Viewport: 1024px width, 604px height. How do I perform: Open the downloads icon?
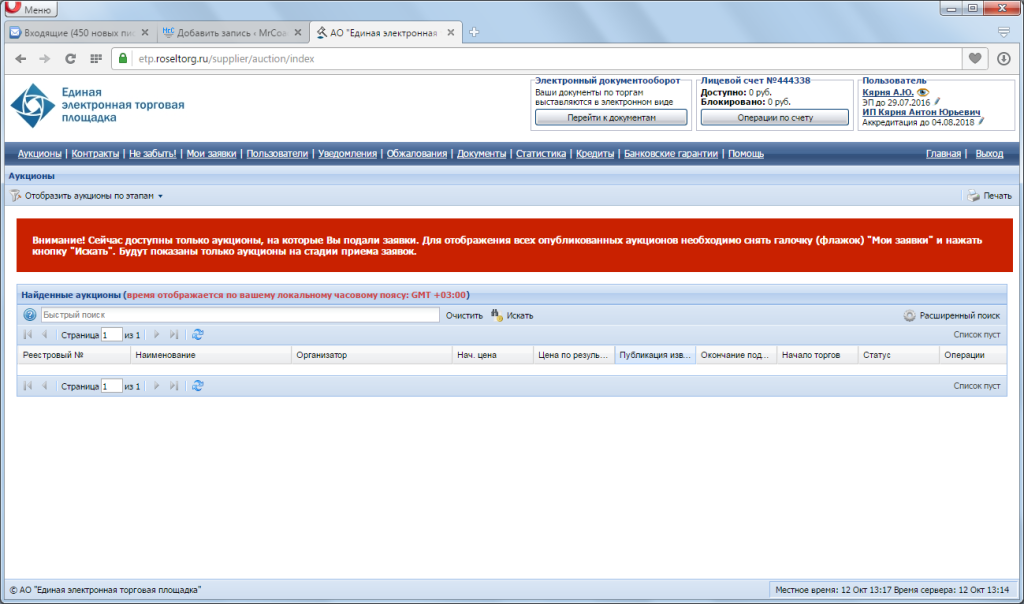pyautogui.click(x=1004, y=59)
